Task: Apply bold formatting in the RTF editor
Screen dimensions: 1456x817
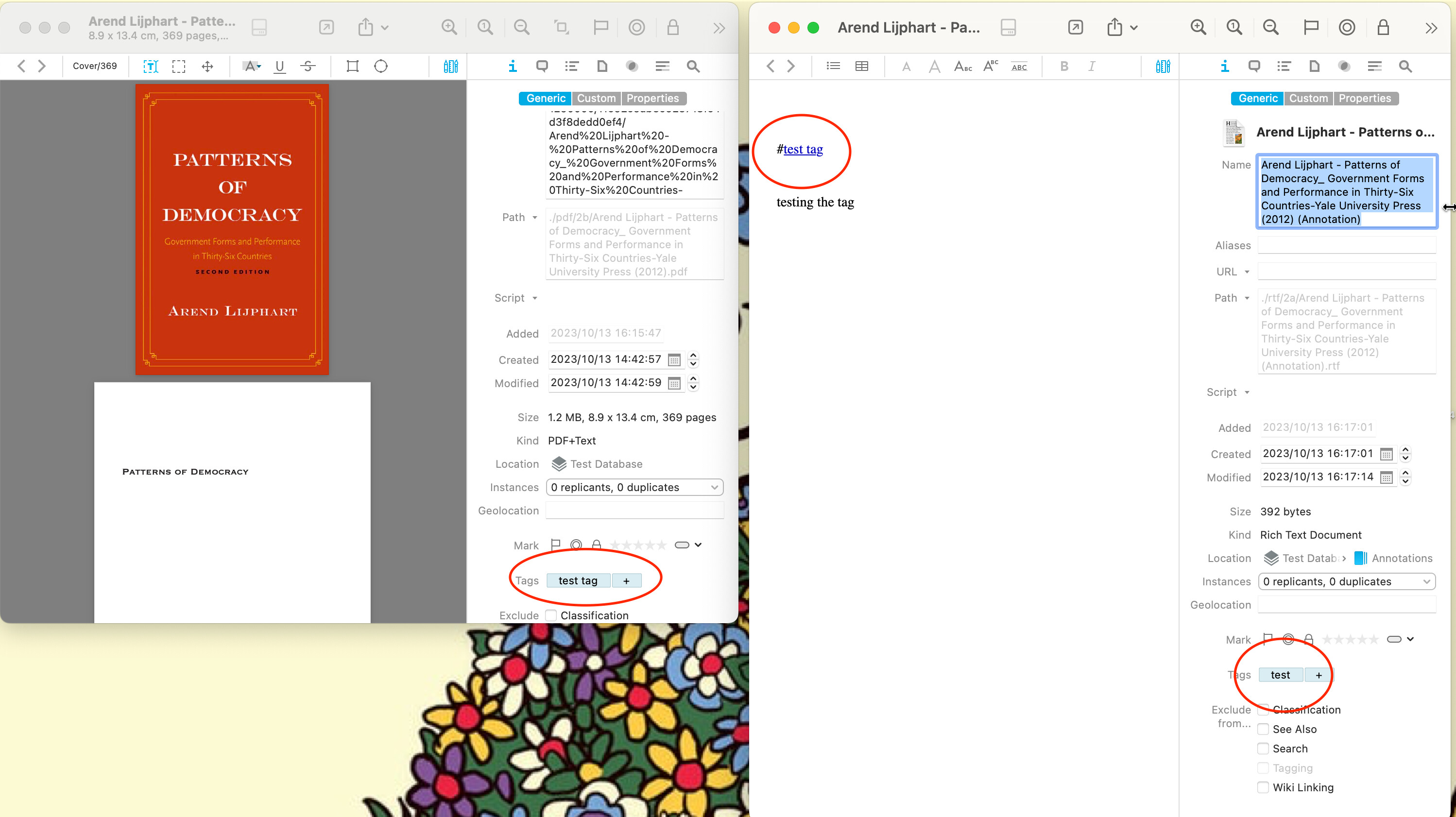Action: [1064, 66]
